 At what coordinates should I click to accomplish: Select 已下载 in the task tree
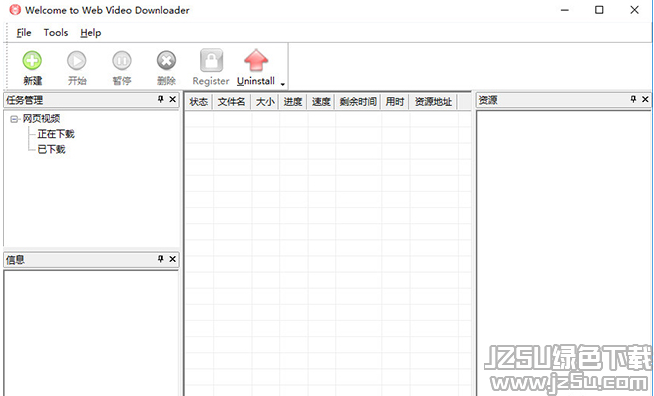coord(51,149)
